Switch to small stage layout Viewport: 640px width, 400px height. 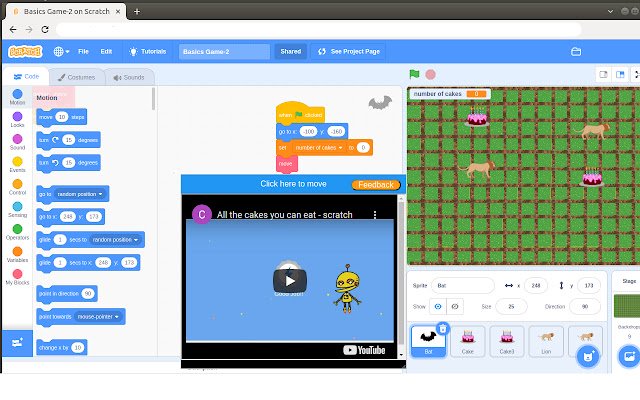coord(603,74)
